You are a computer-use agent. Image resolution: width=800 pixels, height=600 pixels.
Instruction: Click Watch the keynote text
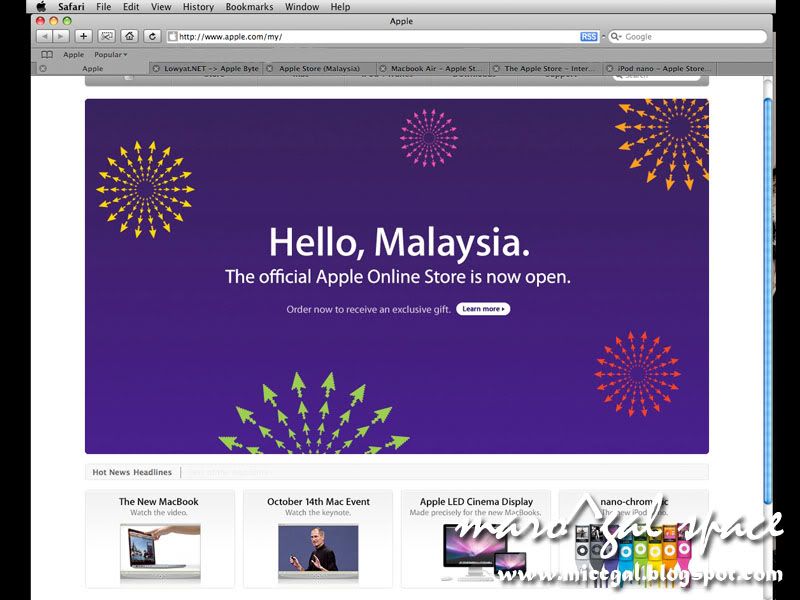click(318, 513)
